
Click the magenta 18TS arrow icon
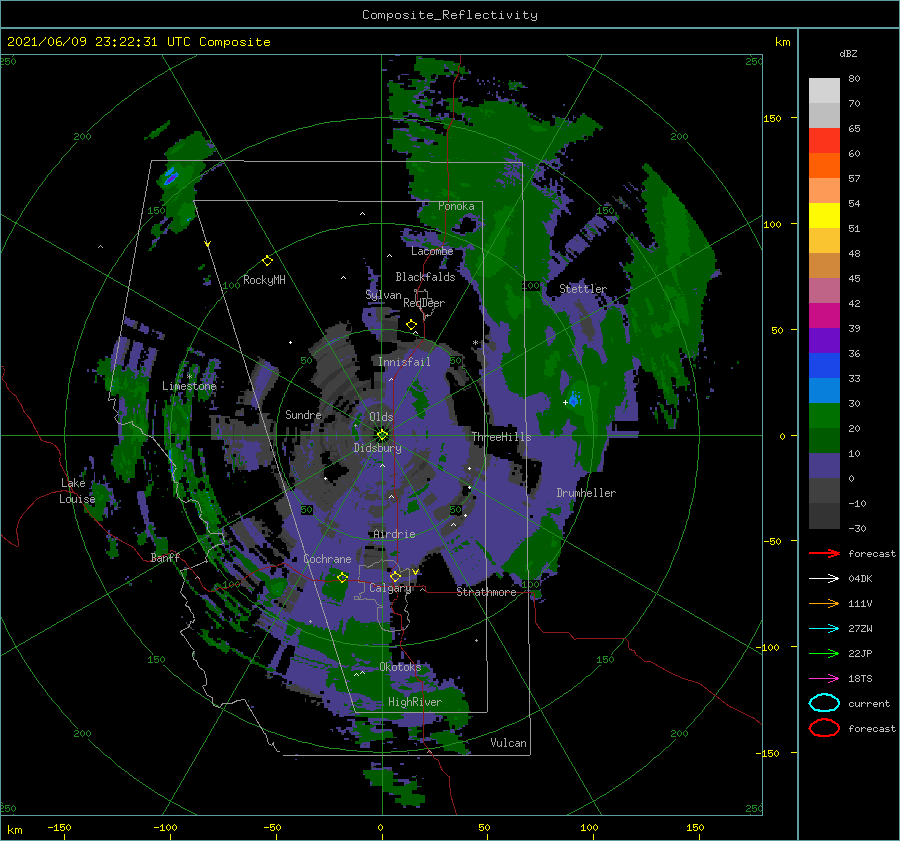point(824,678)
